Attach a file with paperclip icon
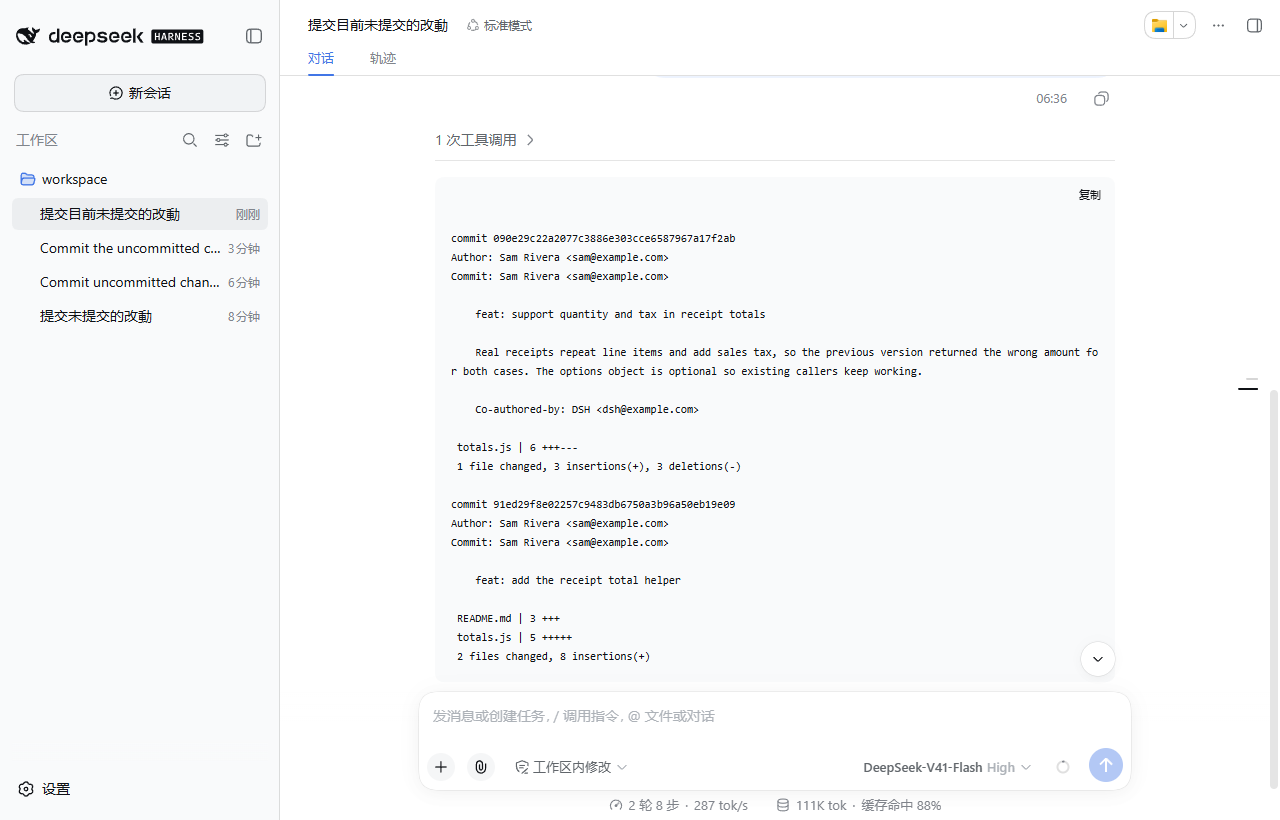Screen dimensions: 1280x820 (x=481, y=767)
